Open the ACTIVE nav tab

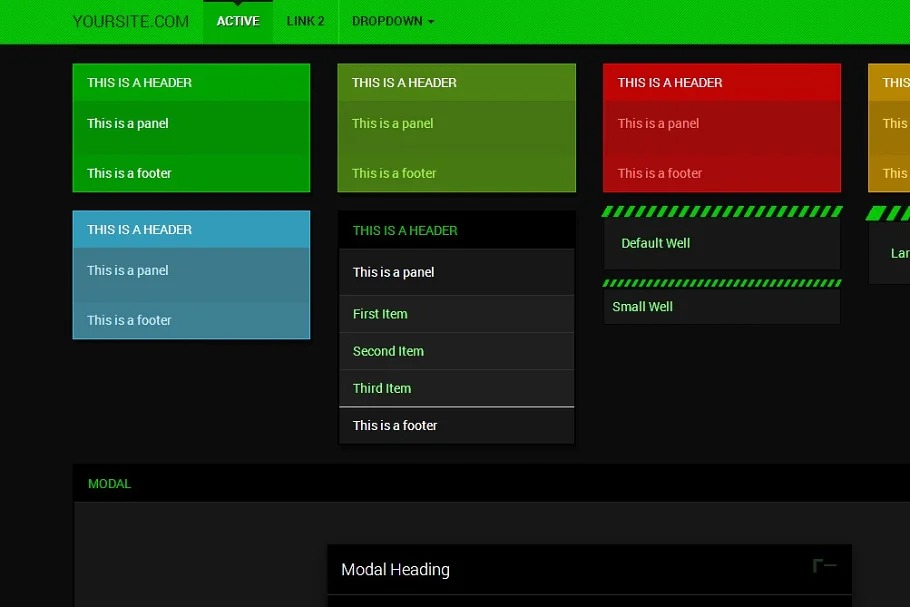click(238, 22)
